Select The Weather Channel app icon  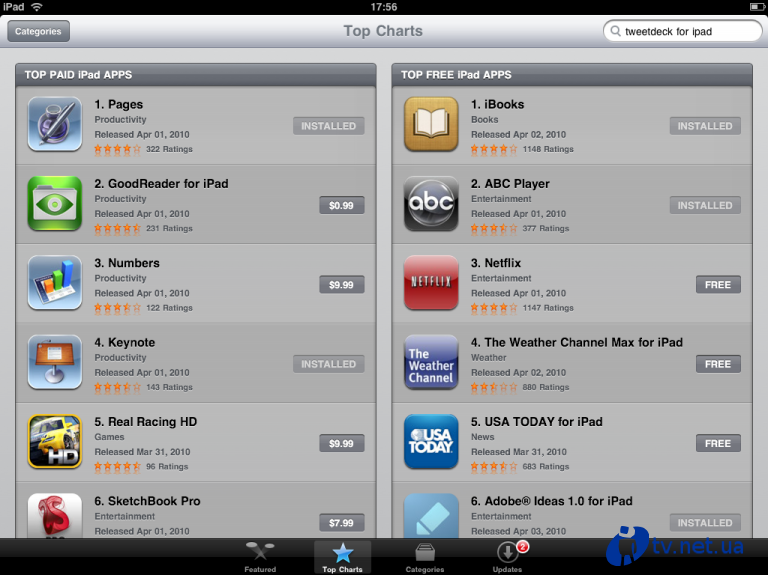(x=431, y=362)
